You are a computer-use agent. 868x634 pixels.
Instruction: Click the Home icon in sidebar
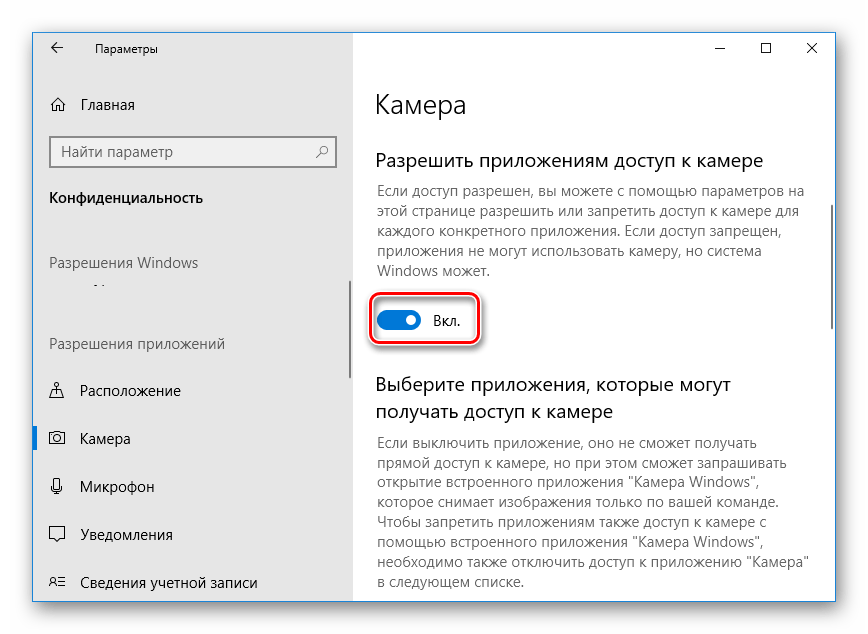[x=58, y=105]
